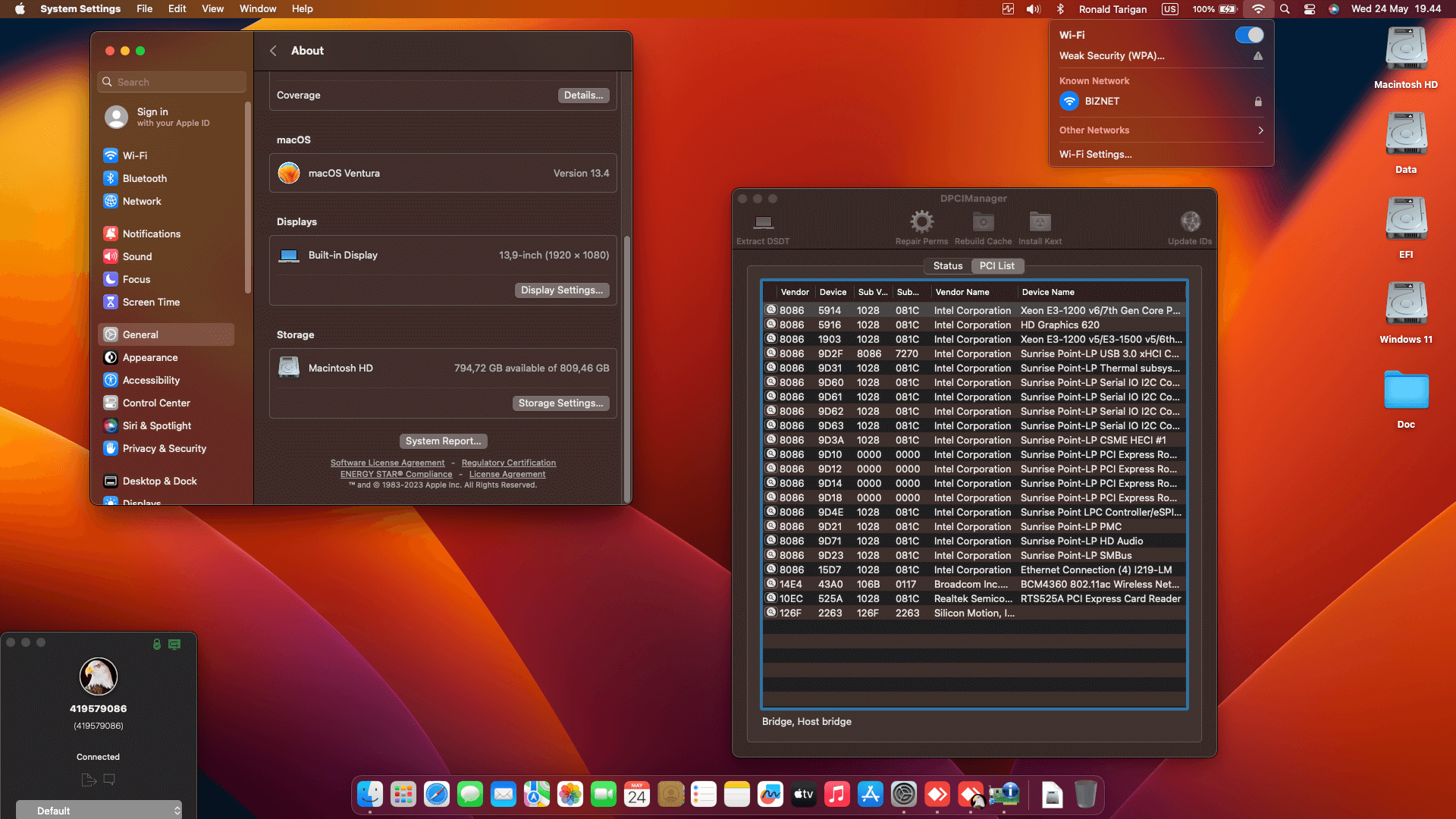Open the EFI drive on desktop

click(1406, 227)
